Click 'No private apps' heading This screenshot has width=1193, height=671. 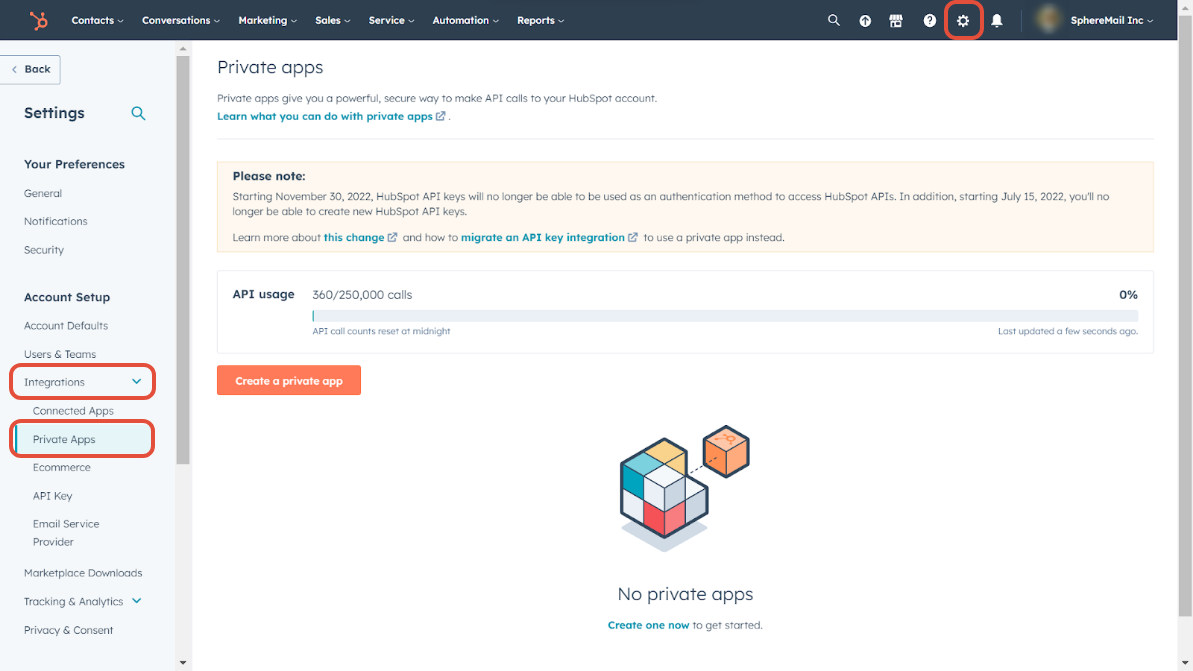tap(685, 594)
